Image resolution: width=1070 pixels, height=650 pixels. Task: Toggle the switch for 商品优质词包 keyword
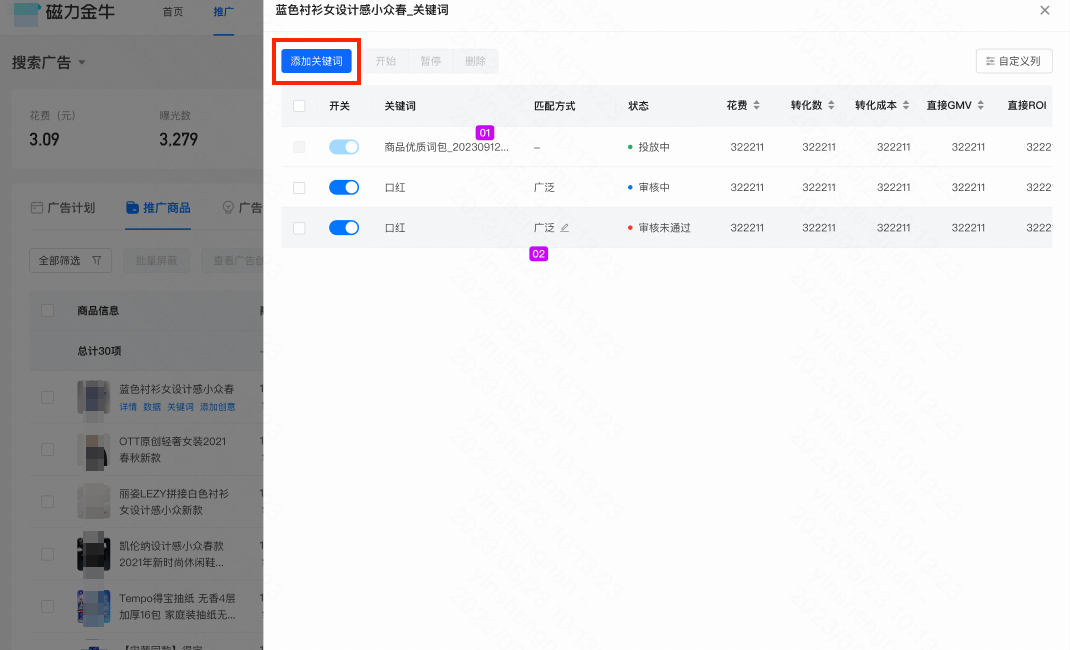tap(344, 147)
